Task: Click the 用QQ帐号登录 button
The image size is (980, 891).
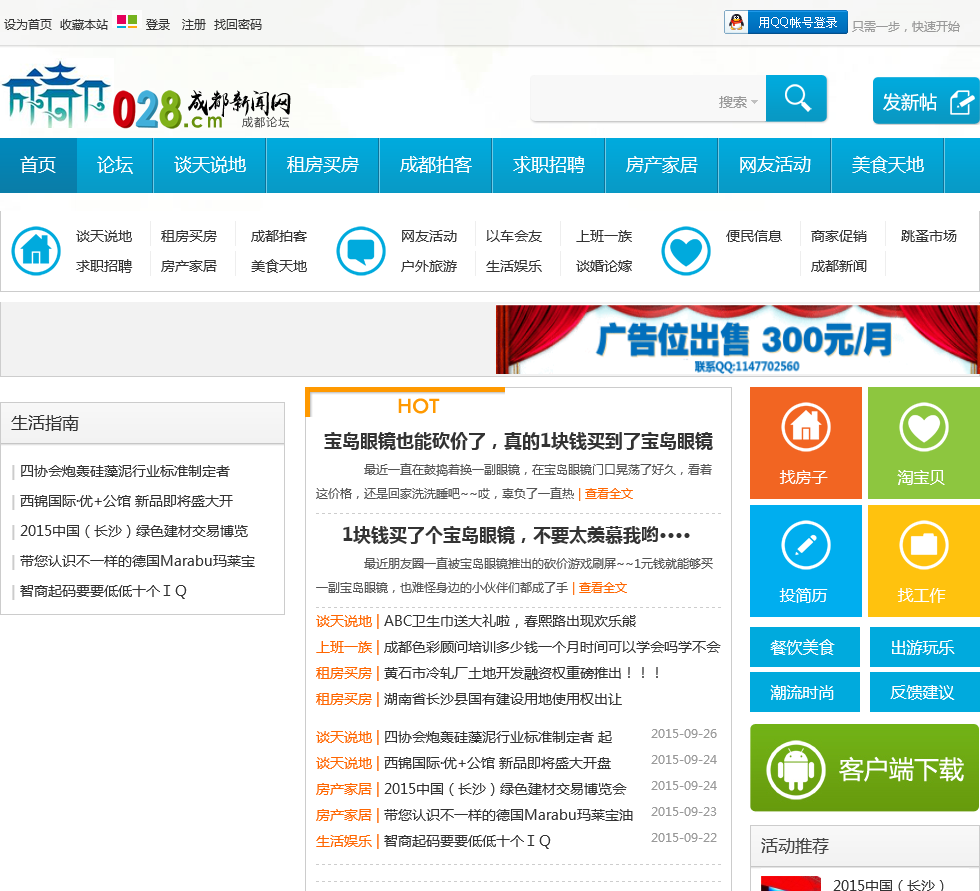Action: pyautogui.click(x=786, y=22)
